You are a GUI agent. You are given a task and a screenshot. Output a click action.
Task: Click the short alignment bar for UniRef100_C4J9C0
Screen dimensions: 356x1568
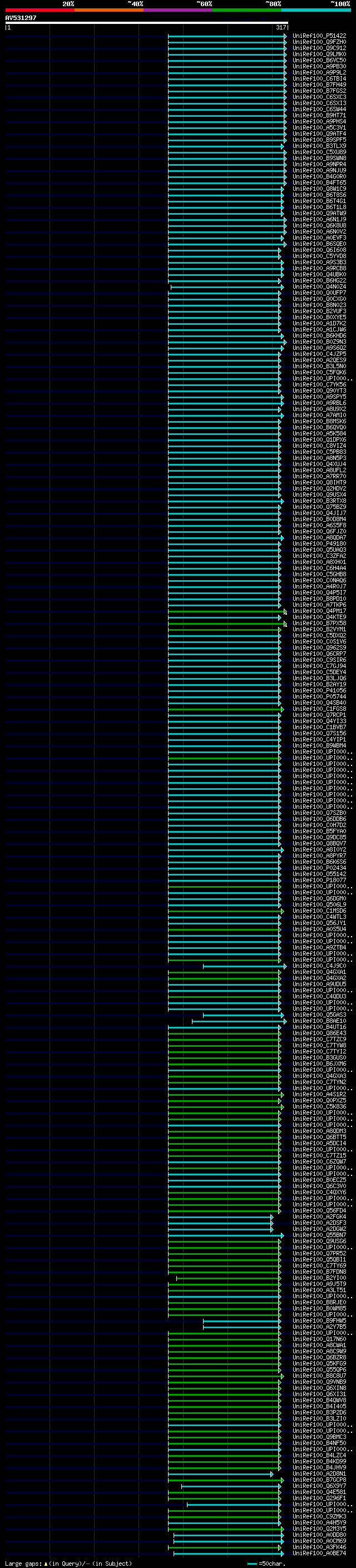245,966
